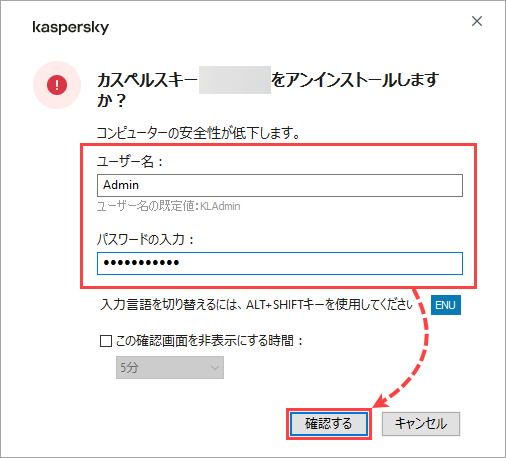506x458 pixels.
Task: Open the 5分 duration dropdown
Action: coord(170,368)
